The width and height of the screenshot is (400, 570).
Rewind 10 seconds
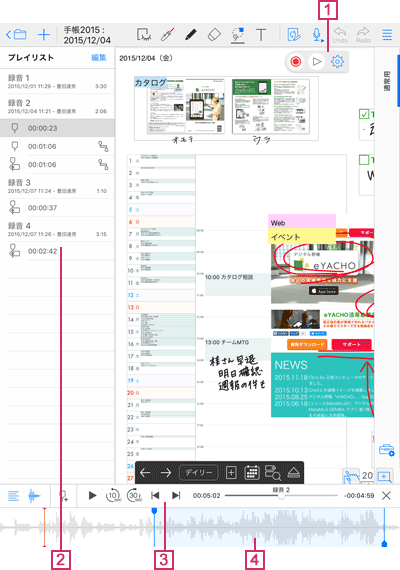point(113,495)
